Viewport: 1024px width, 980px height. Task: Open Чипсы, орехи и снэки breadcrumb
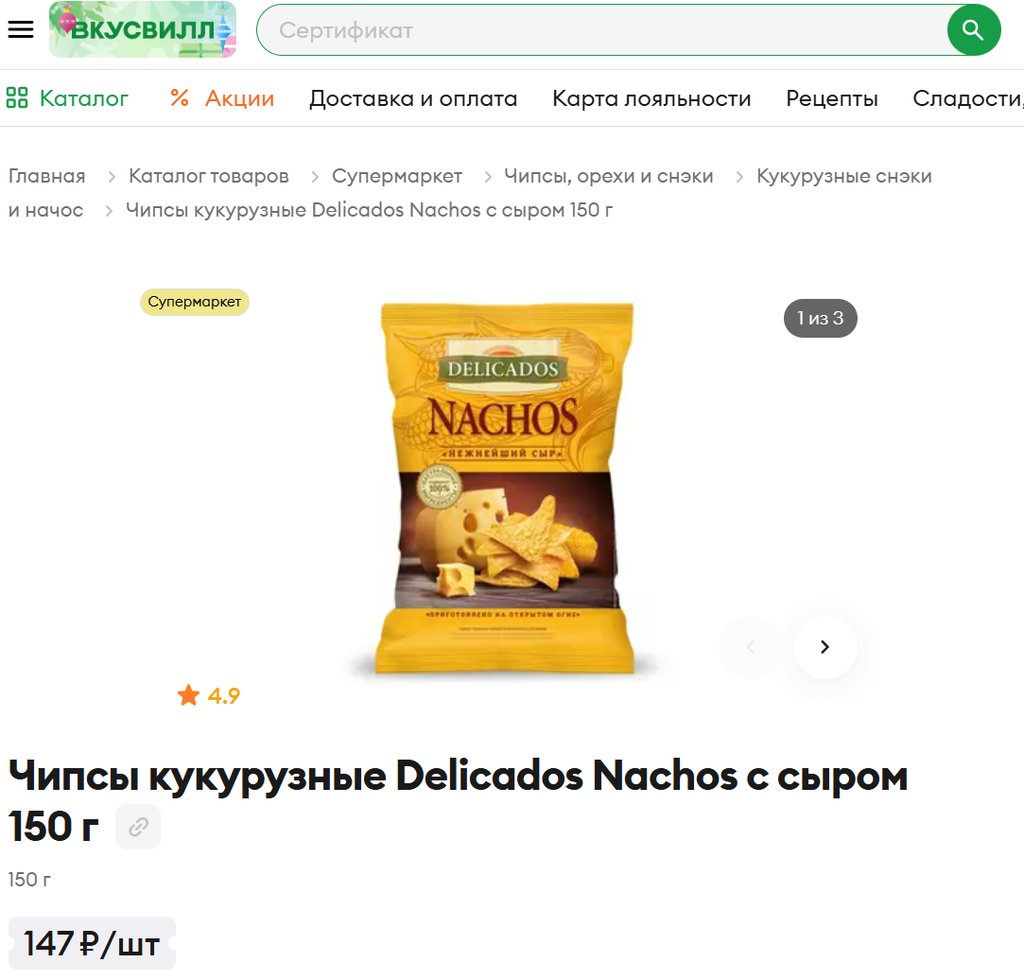(x=608, y=176)
